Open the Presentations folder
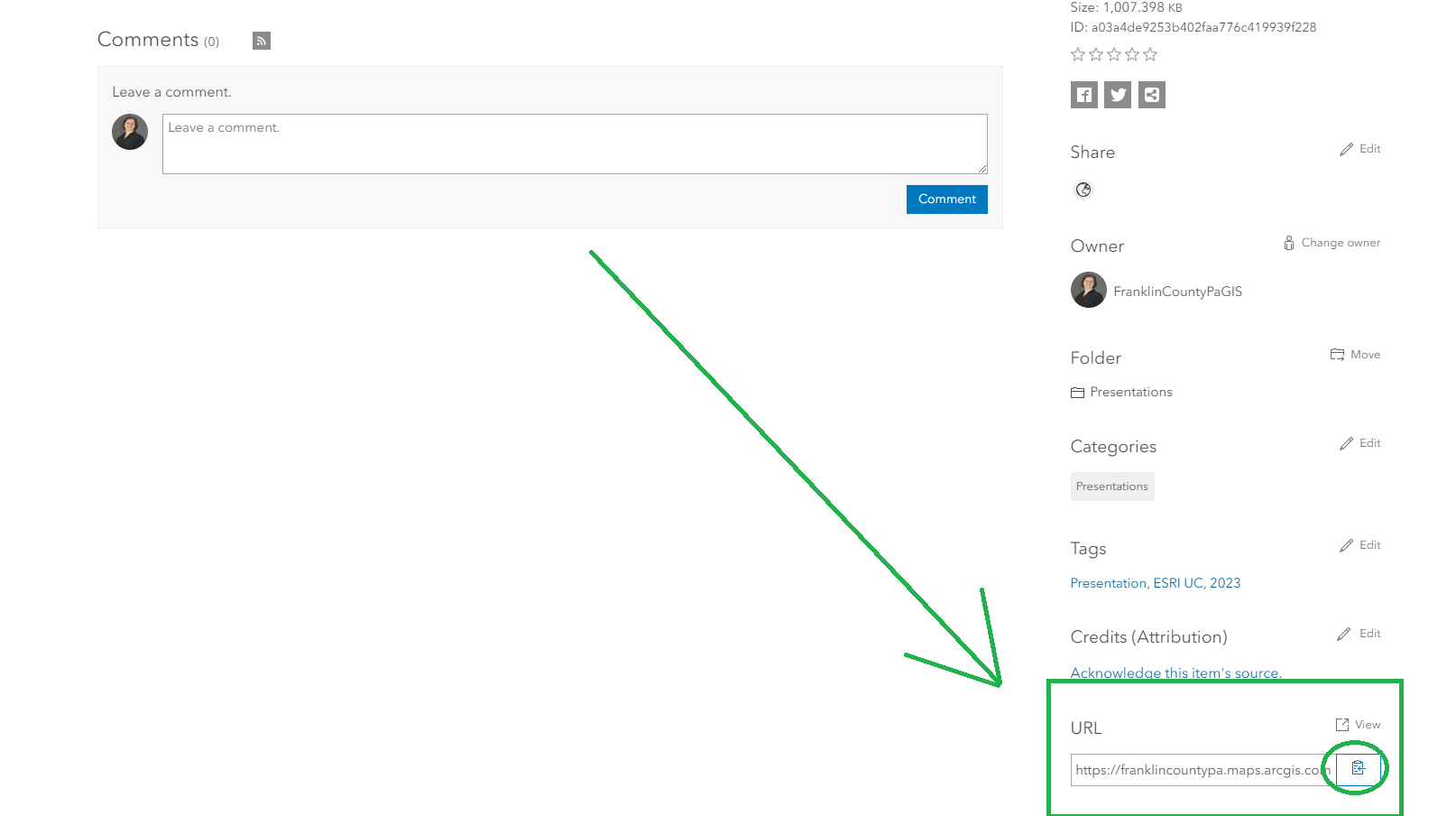1456x816 pixels. [x=1130, y=391]
